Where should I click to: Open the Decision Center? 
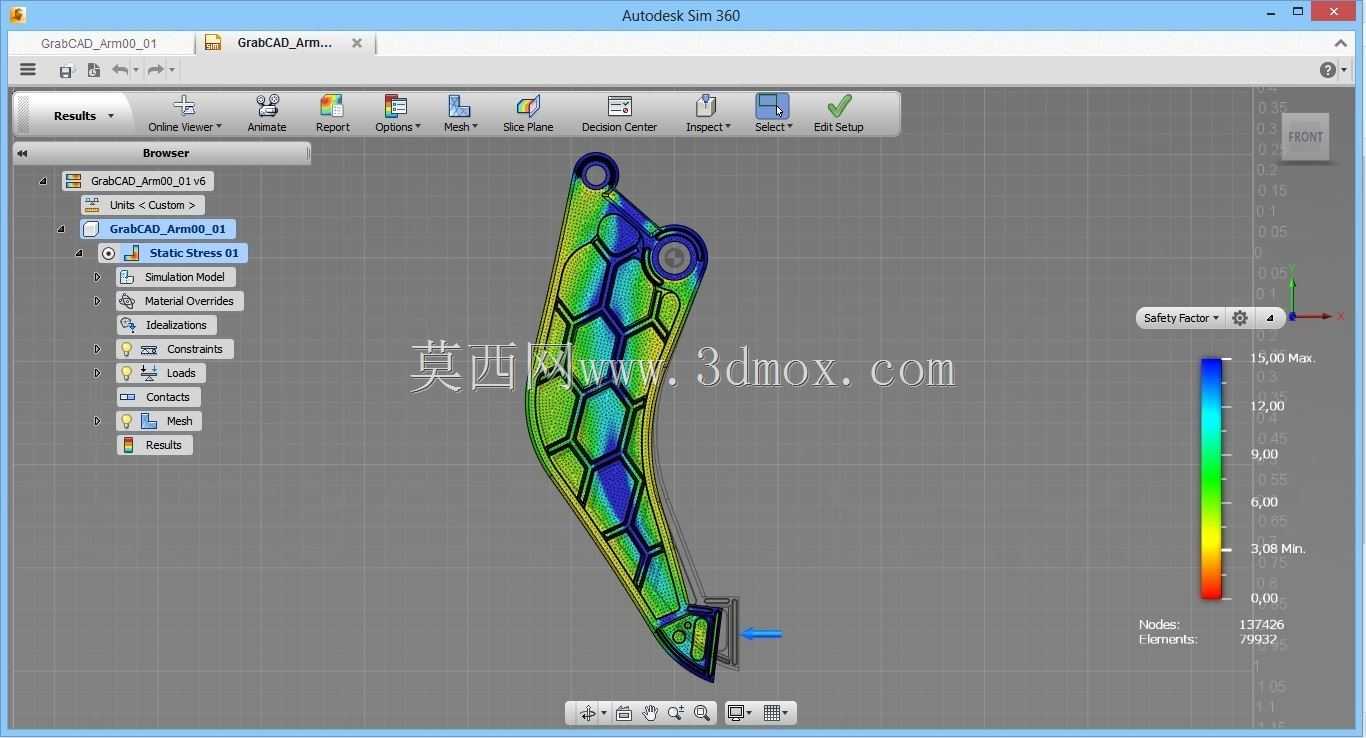pos(619,114)
